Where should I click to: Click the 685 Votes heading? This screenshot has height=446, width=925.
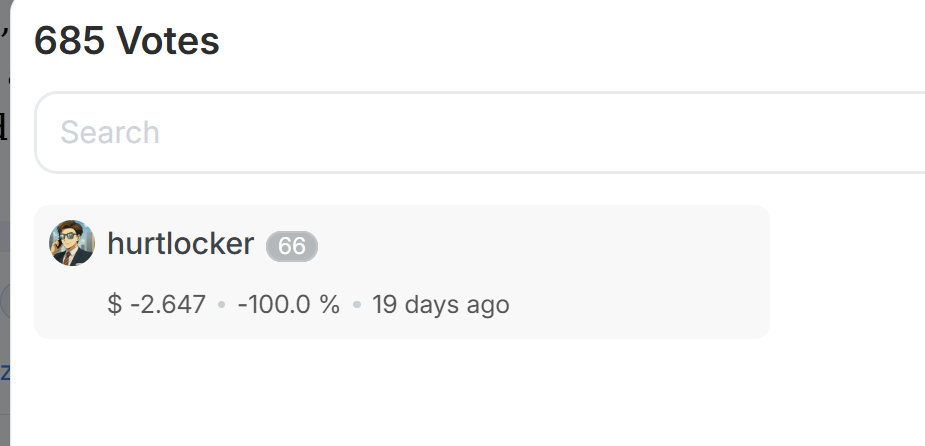click(x=127, y=41)
